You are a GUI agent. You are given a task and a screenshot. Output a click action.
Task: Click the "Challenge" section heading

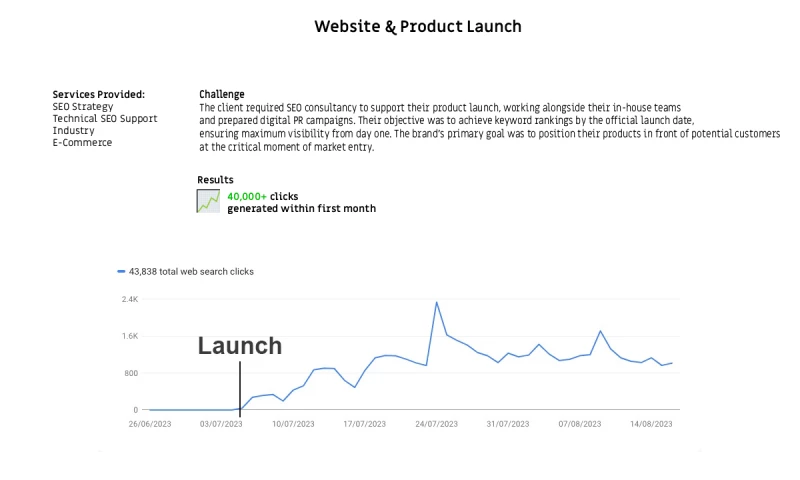pos(222,95)
